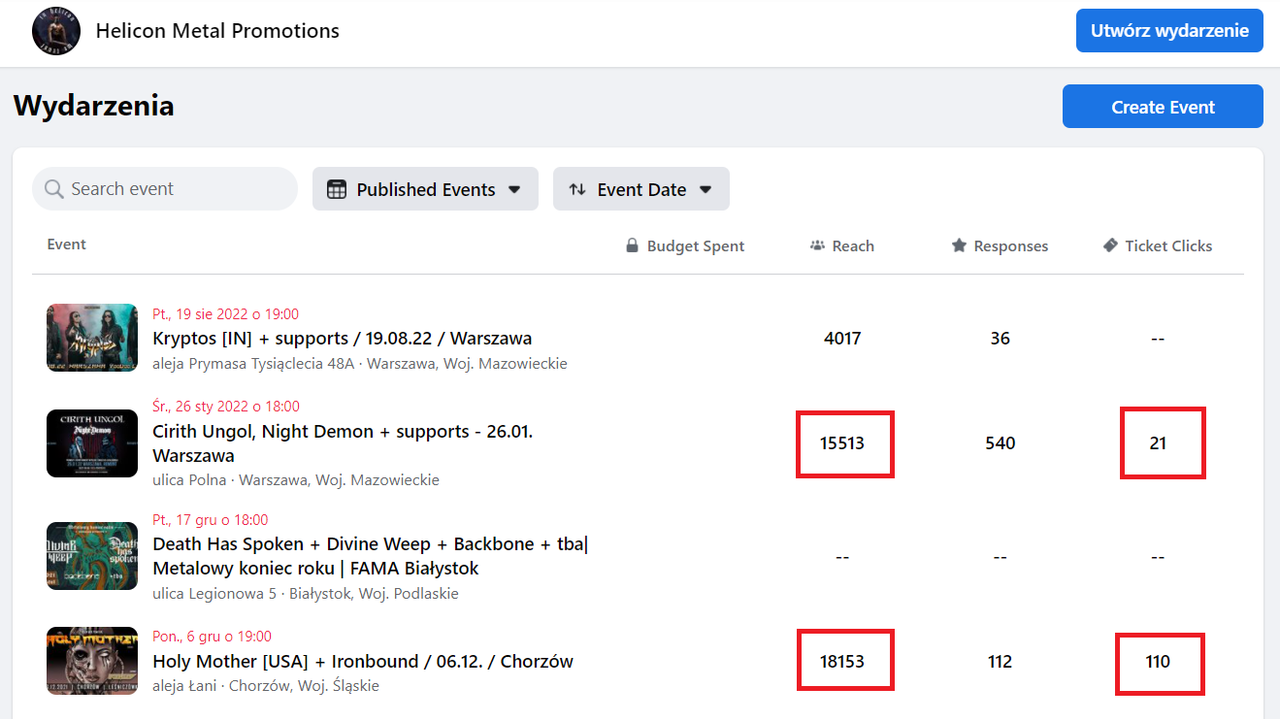Click the search magnifier icon

53,189
